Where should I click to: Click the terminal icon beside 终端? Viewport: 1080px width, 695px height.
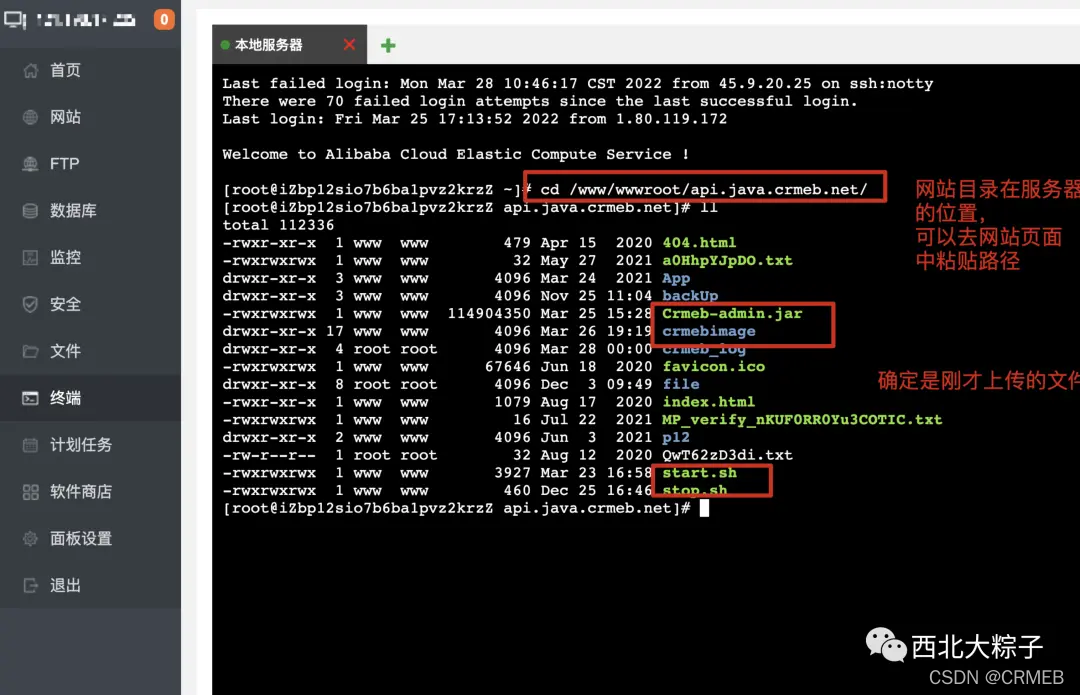pyautogui.click(x=30, y=398)
